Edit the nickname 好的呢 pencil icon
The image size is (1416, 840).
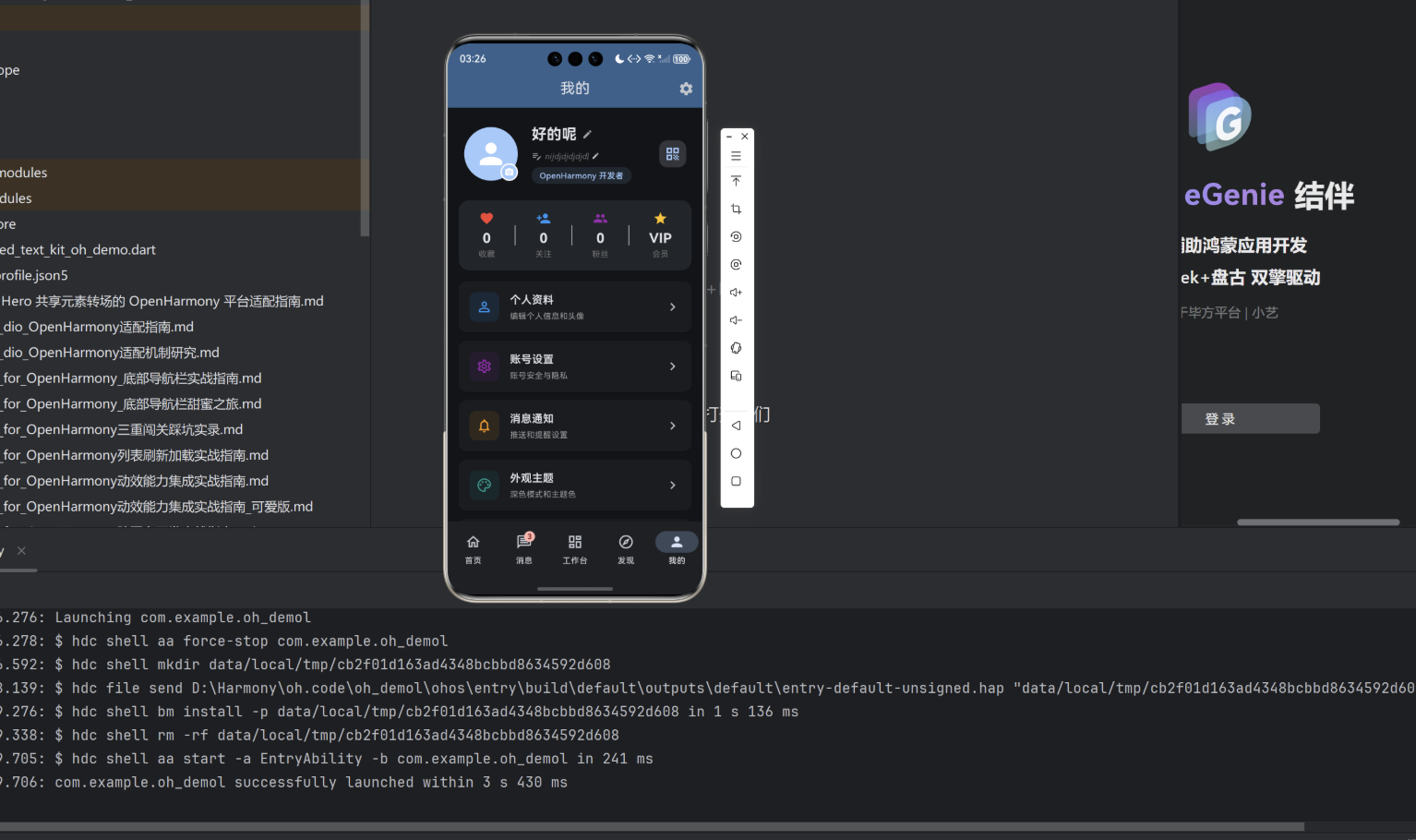pyautogui.click(x=587, y=134)
